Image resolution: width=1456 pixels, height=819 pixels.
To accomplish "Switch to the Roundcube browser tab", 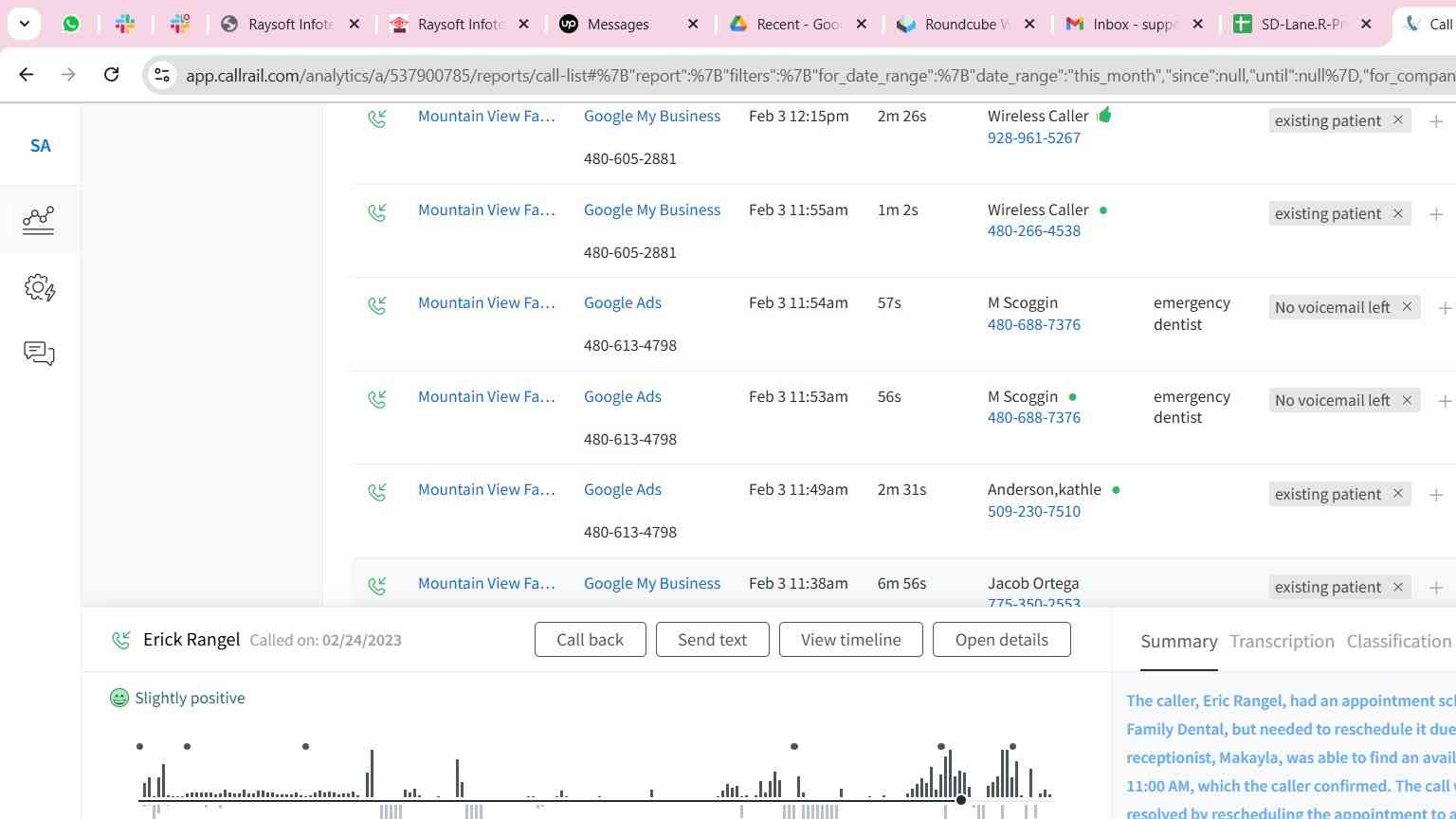I will pyautogui.click(x=966, y=24).
